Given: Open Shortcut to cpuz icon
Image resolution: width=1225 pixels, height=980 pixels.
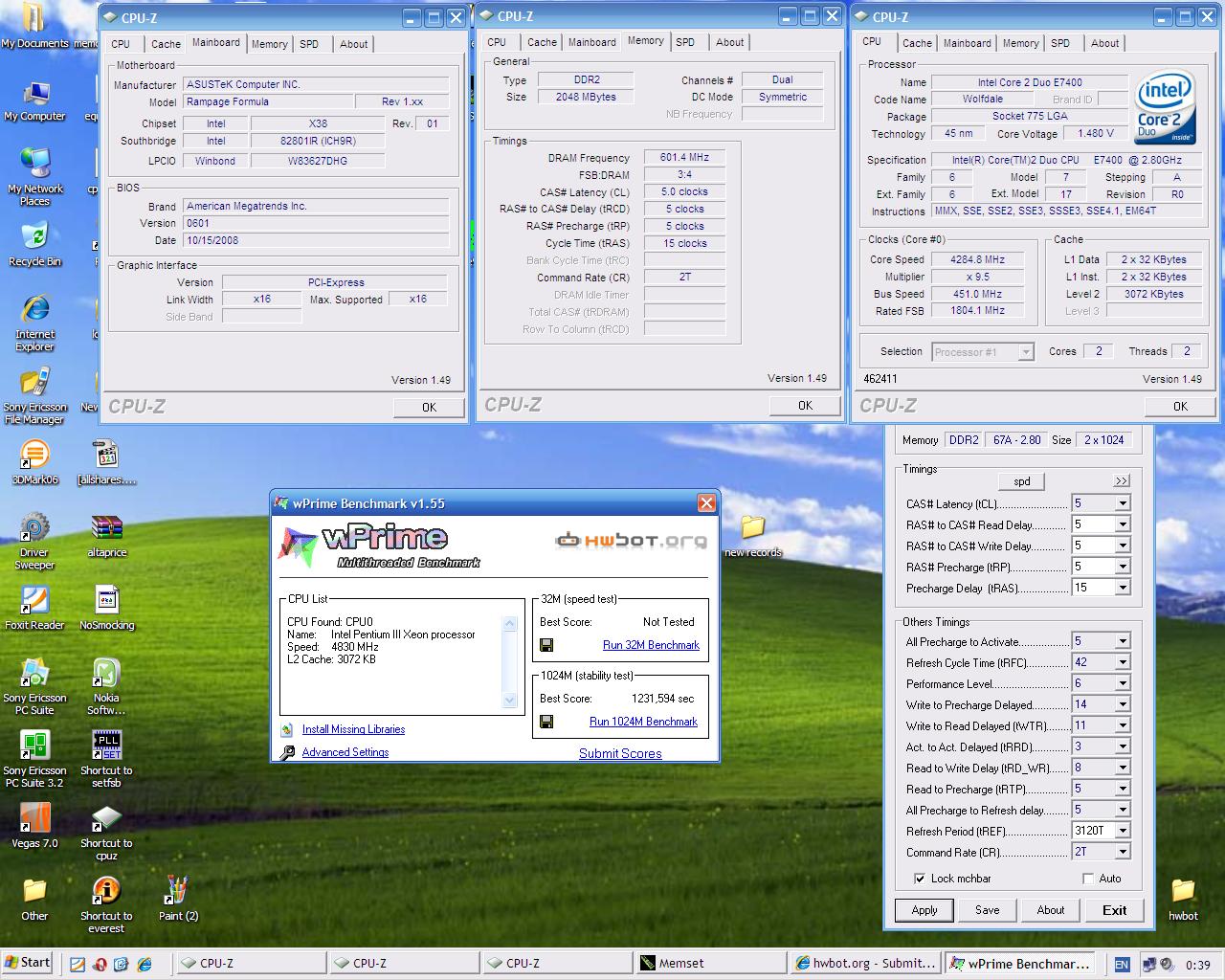Looking at the screenshot, I should coord(106,832).
